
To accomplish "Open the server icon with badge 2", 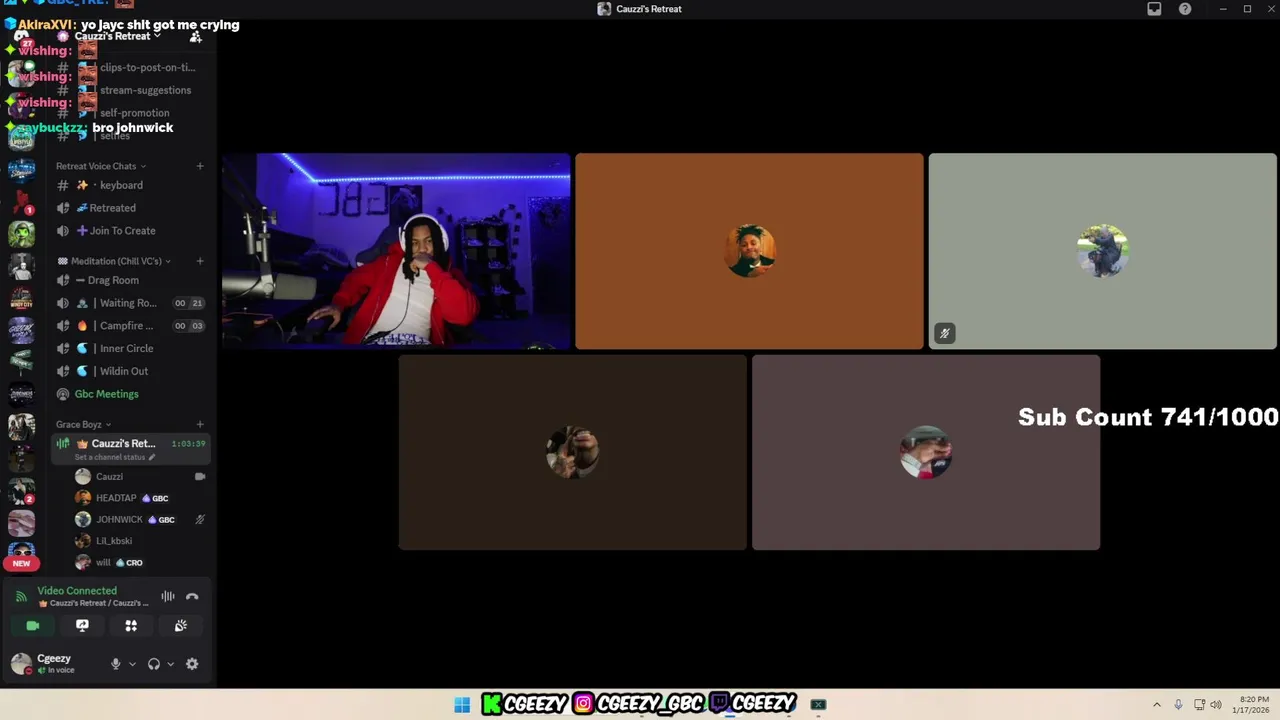I will click(21, 491).
